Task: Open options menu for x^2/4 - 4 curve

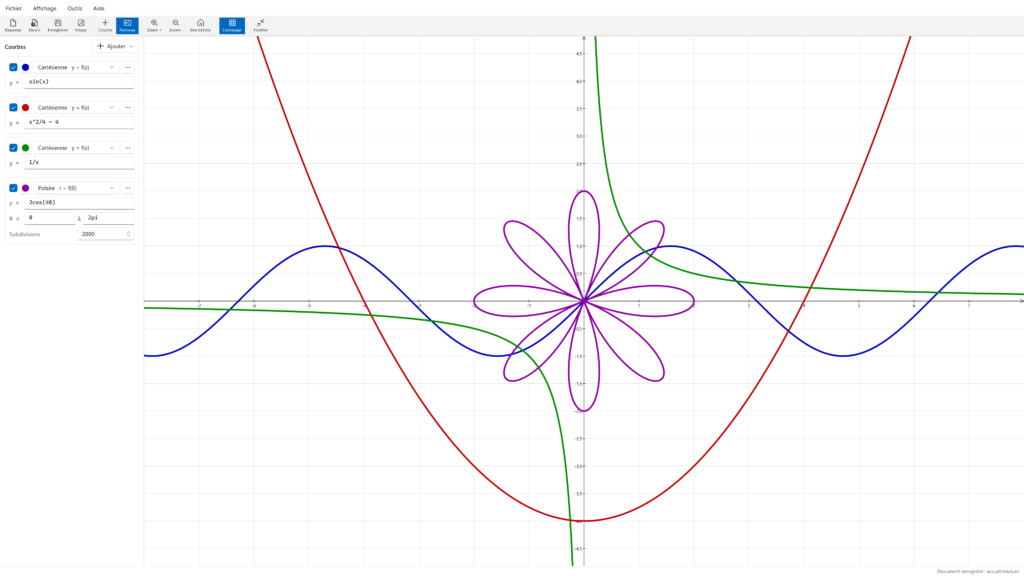Action: pyautogui.click(x=127, y=108)
